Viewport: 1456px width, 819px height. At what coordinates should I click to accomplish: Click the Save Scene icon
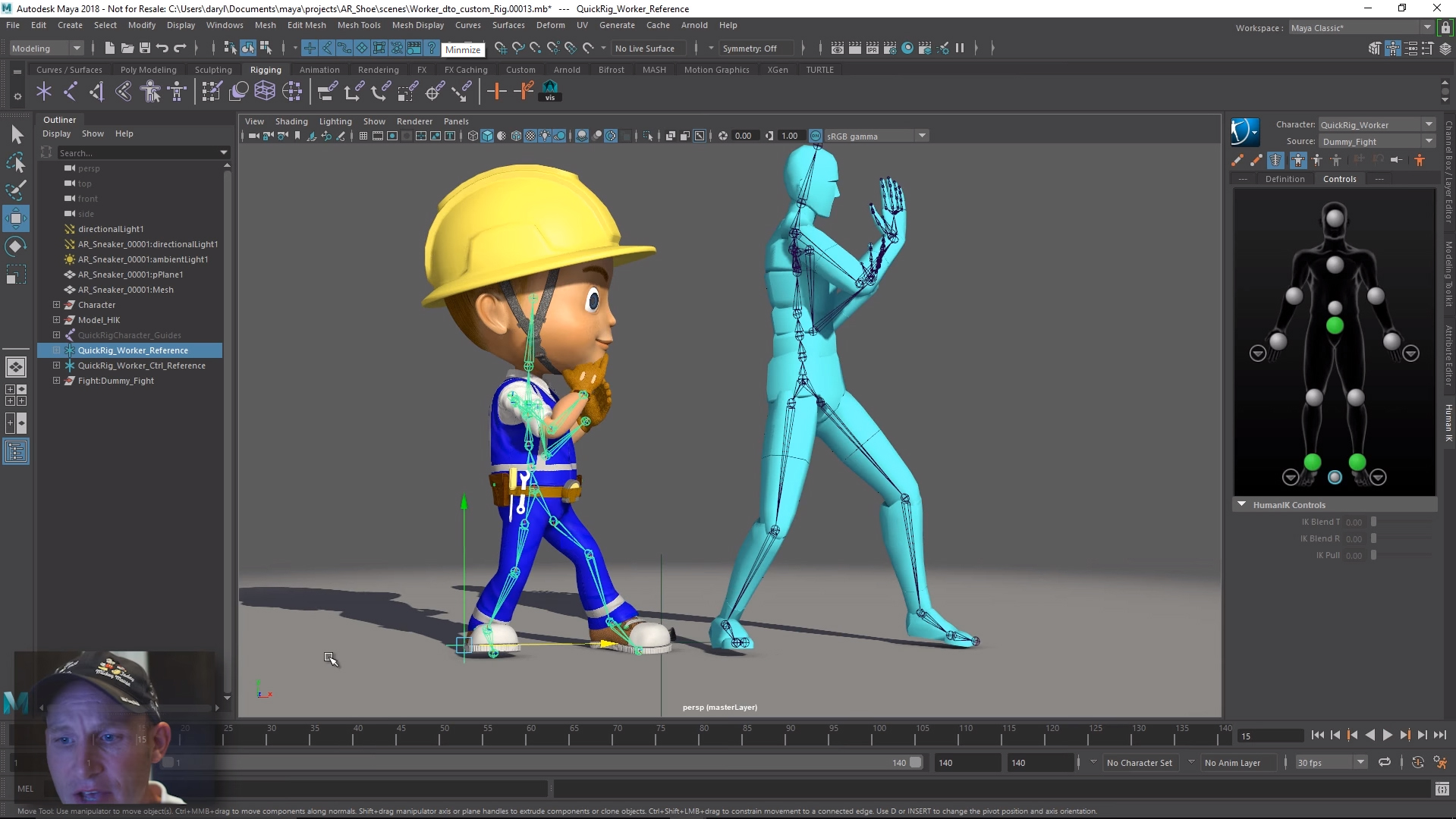coord(144,49)
